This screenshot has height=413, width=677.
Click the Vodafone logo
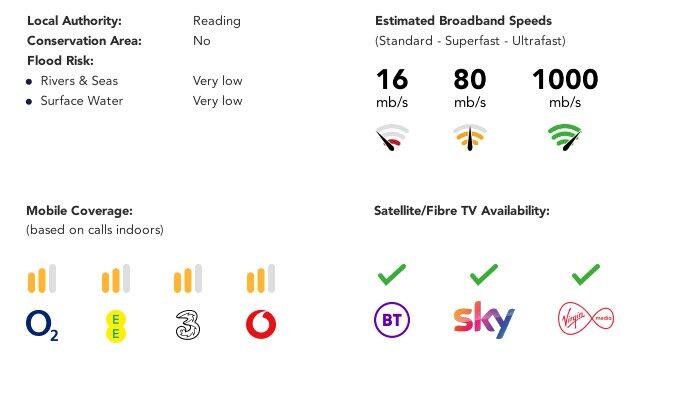tap(260, 325)
